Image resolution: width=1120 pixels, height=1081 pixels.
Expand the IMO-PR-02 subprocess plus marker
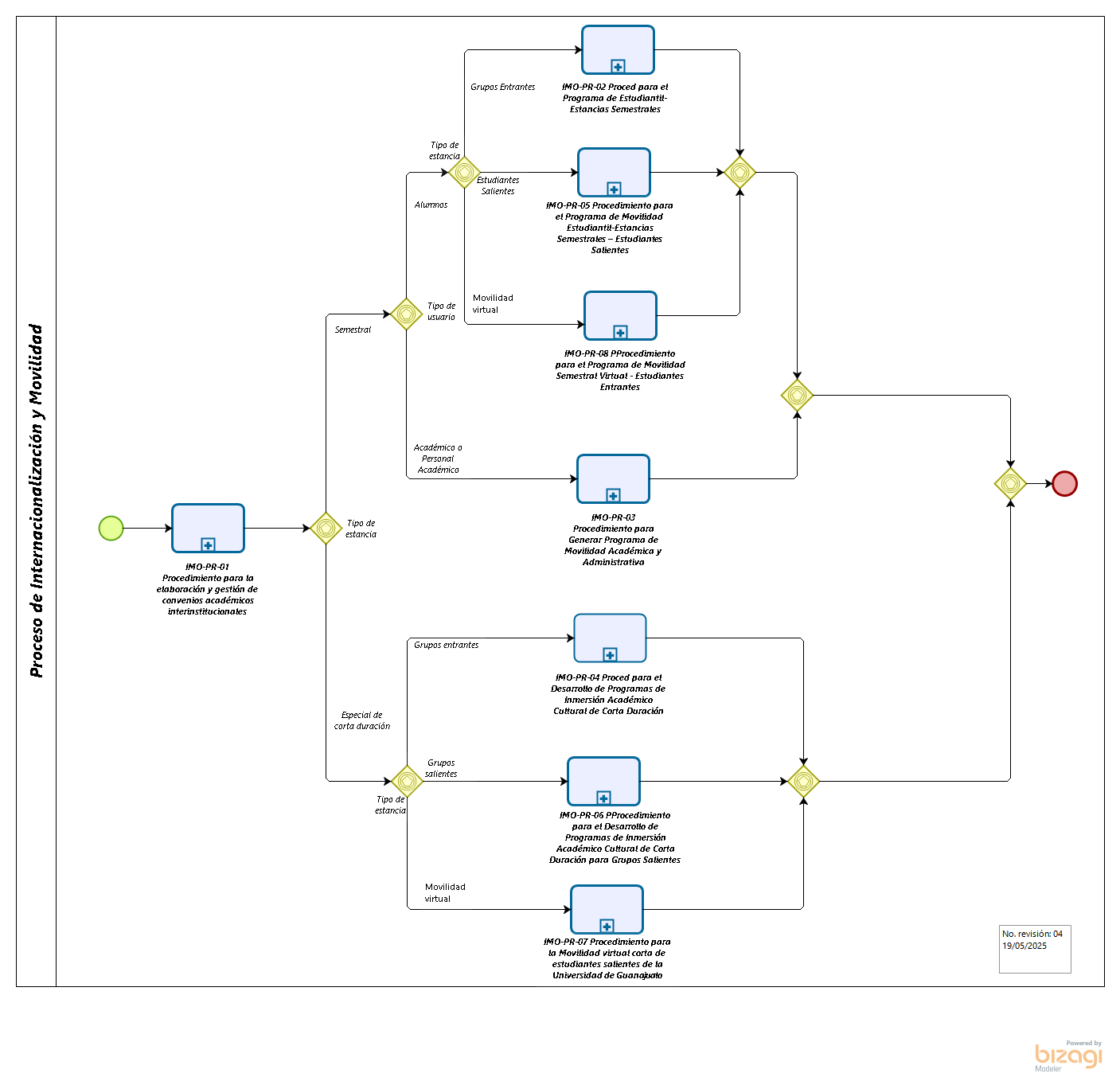pyautogui.click(x=618, y=67)
